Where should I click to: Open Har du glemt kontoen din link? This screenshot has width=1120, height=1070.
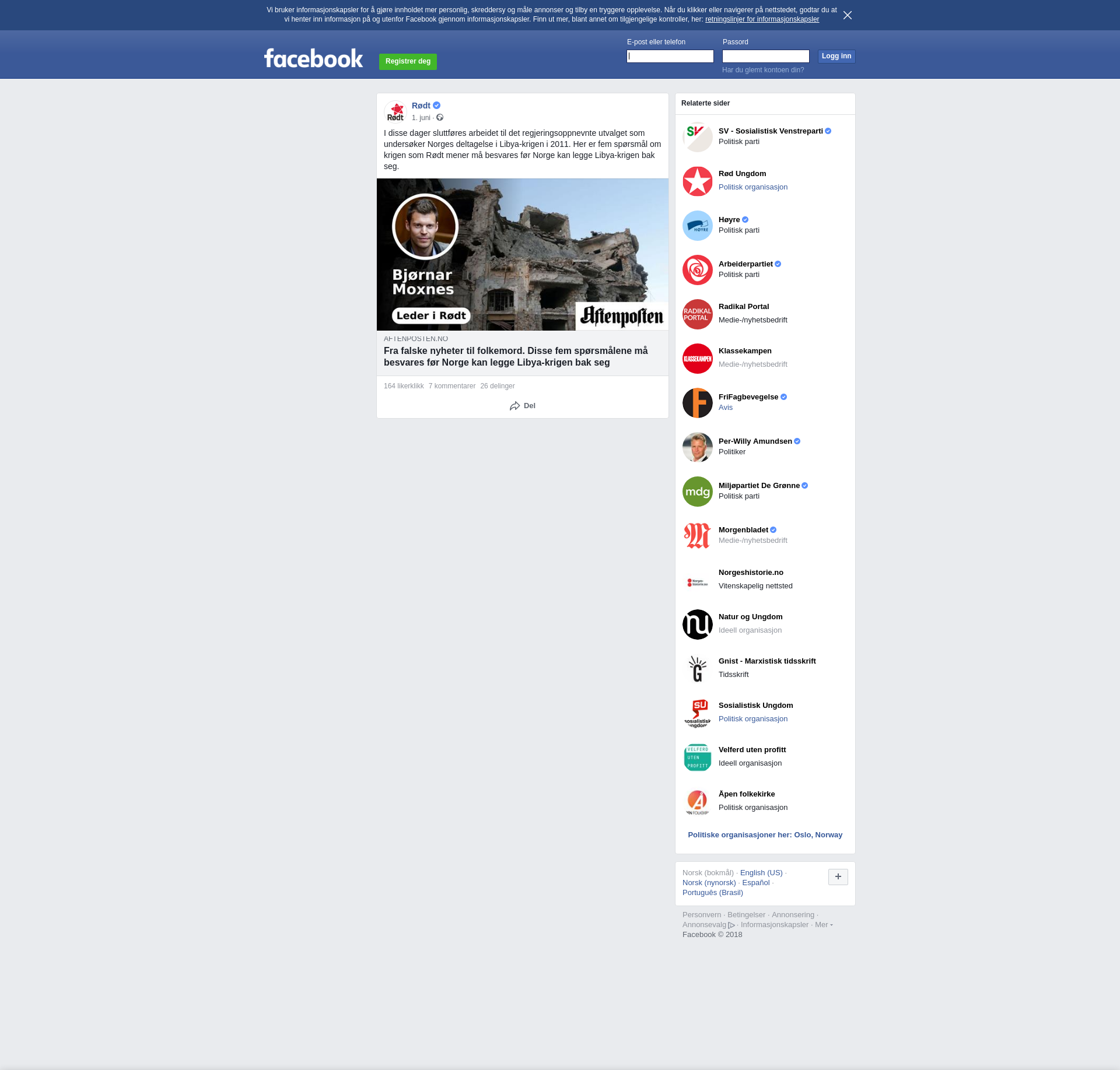point(762,70)
